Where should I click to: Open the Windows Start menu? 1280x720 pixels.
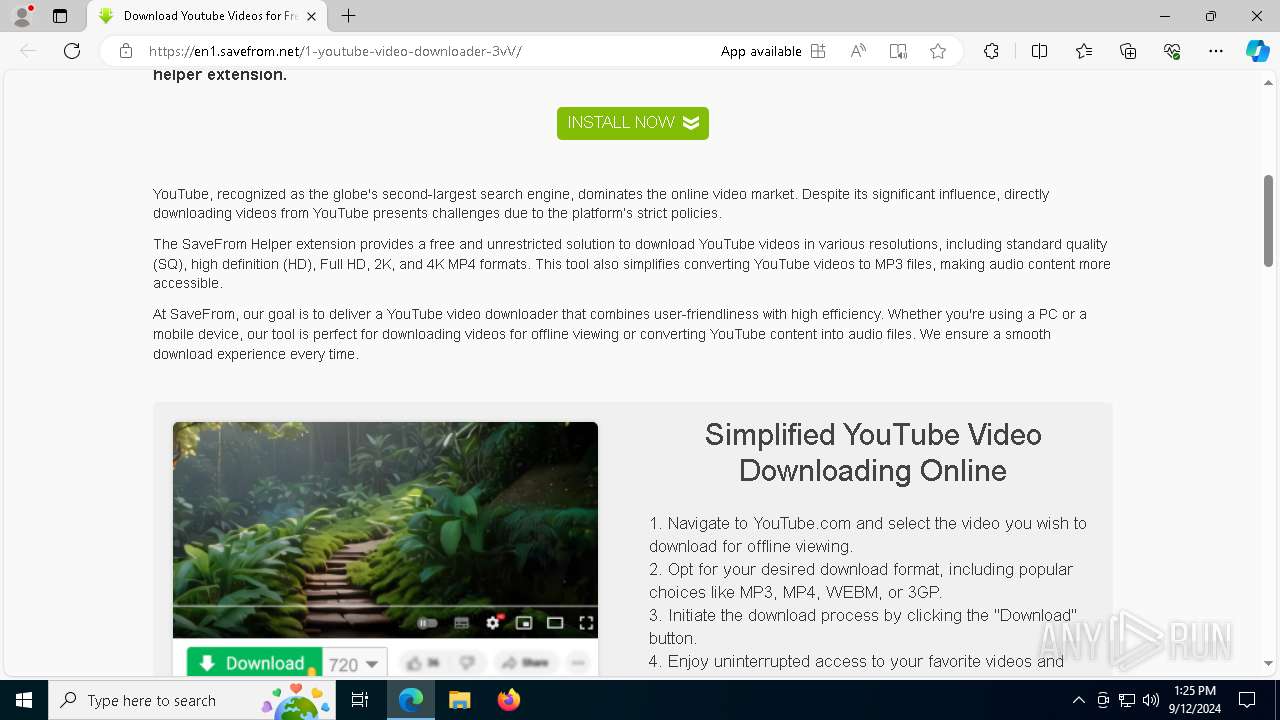click(24, 700)
